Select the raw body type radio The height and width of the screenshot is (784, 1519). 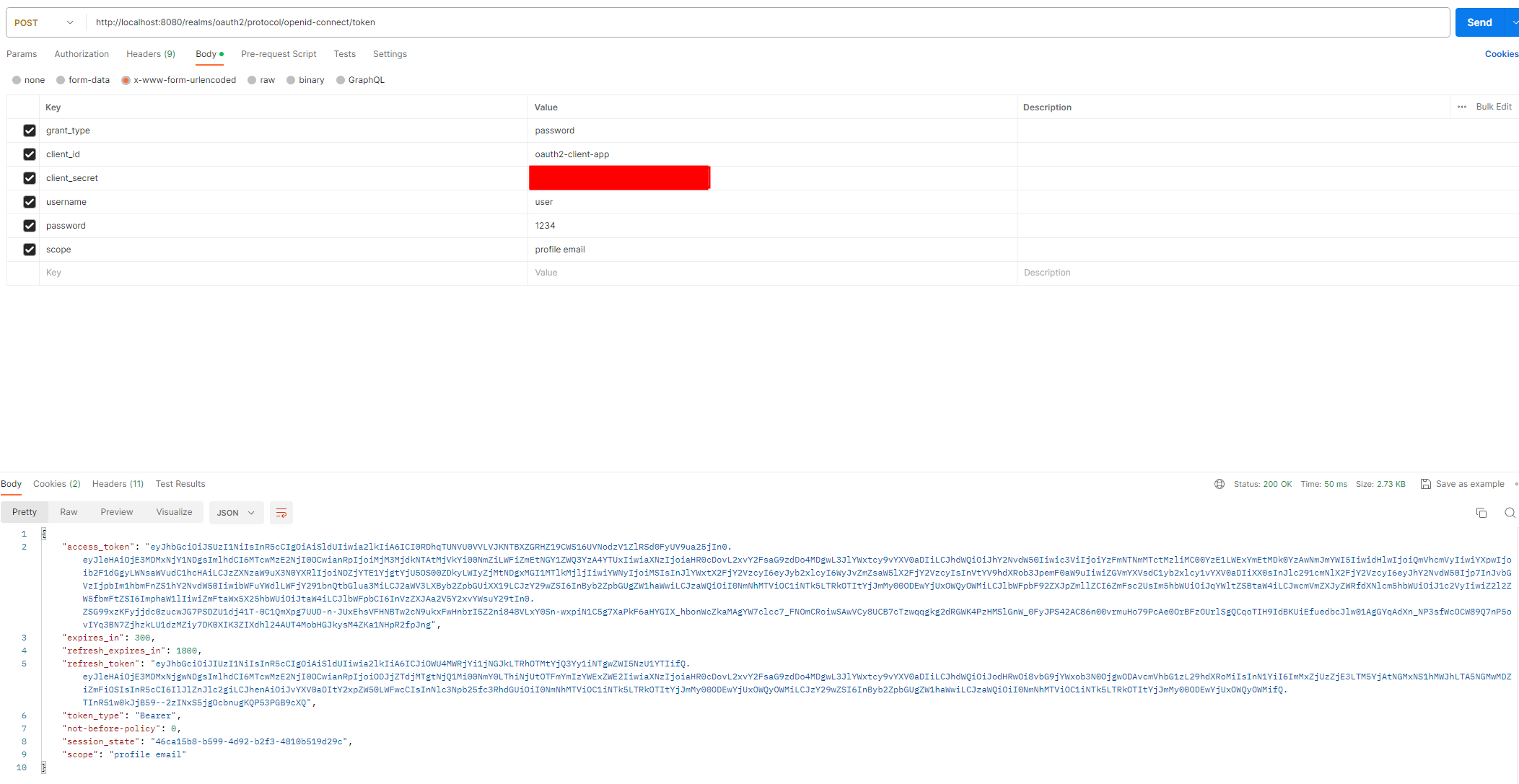click(252, 80)
